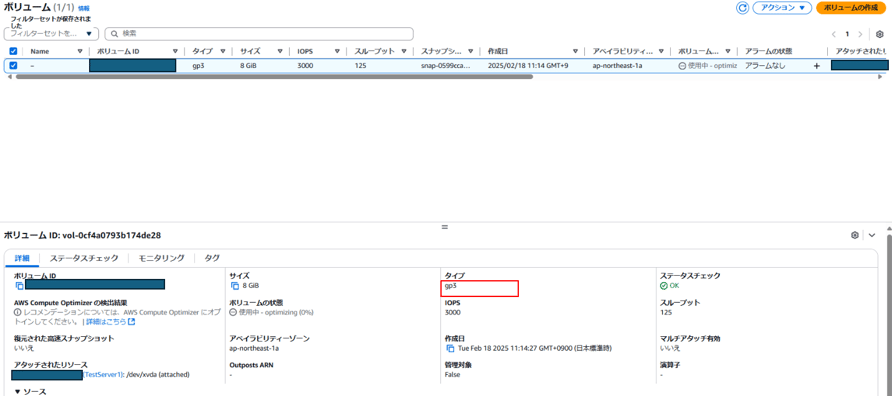Click the plus icon in alarm column
Screen dimensions: 892x396
817,66
